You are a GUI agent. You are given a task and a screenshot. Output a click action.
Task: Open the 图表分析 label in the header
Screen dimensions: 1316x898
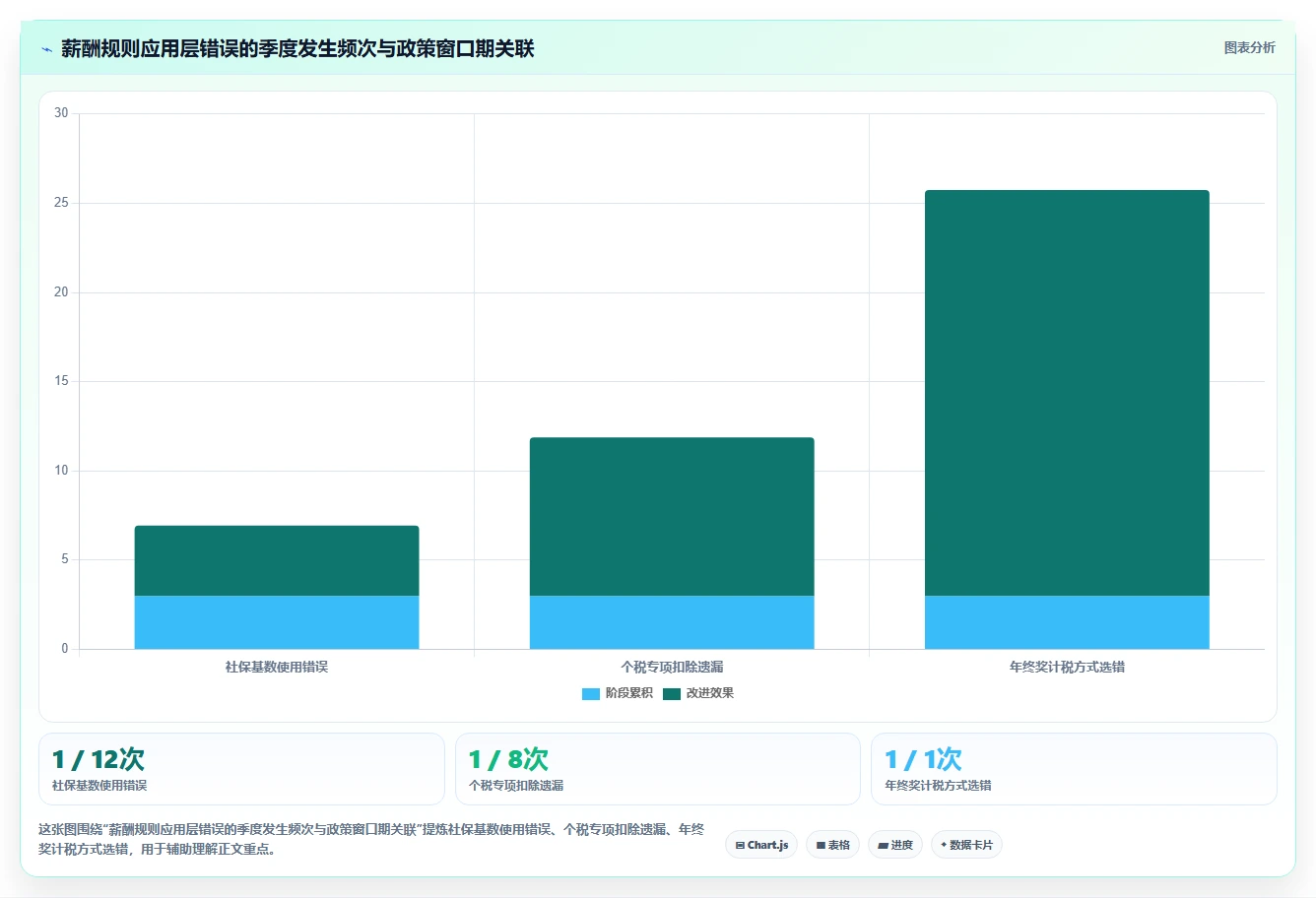(x=1249, y=47)
